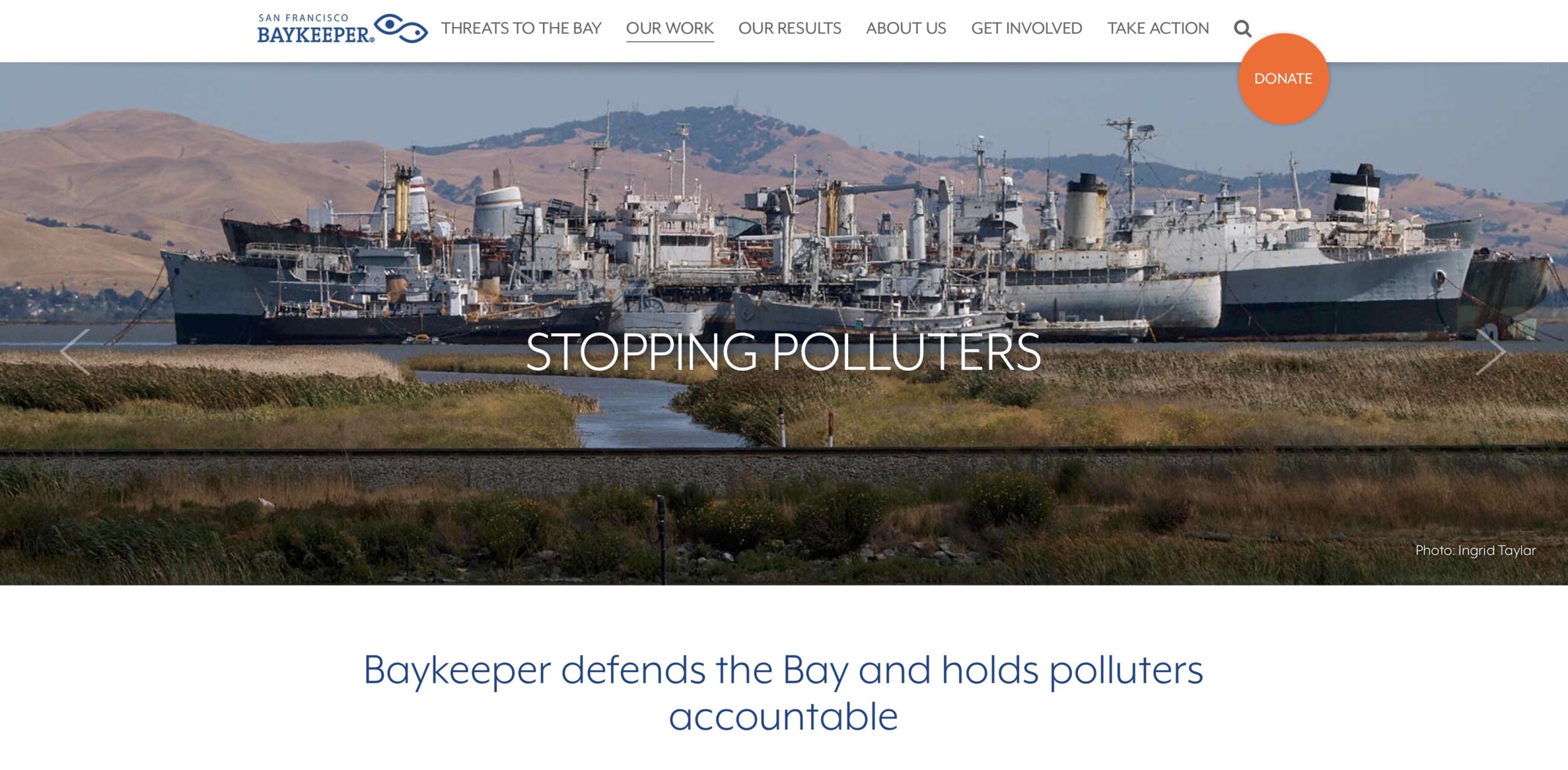Open Our Results menu
Screen dimensions: 1568x770
click(790, 28)
